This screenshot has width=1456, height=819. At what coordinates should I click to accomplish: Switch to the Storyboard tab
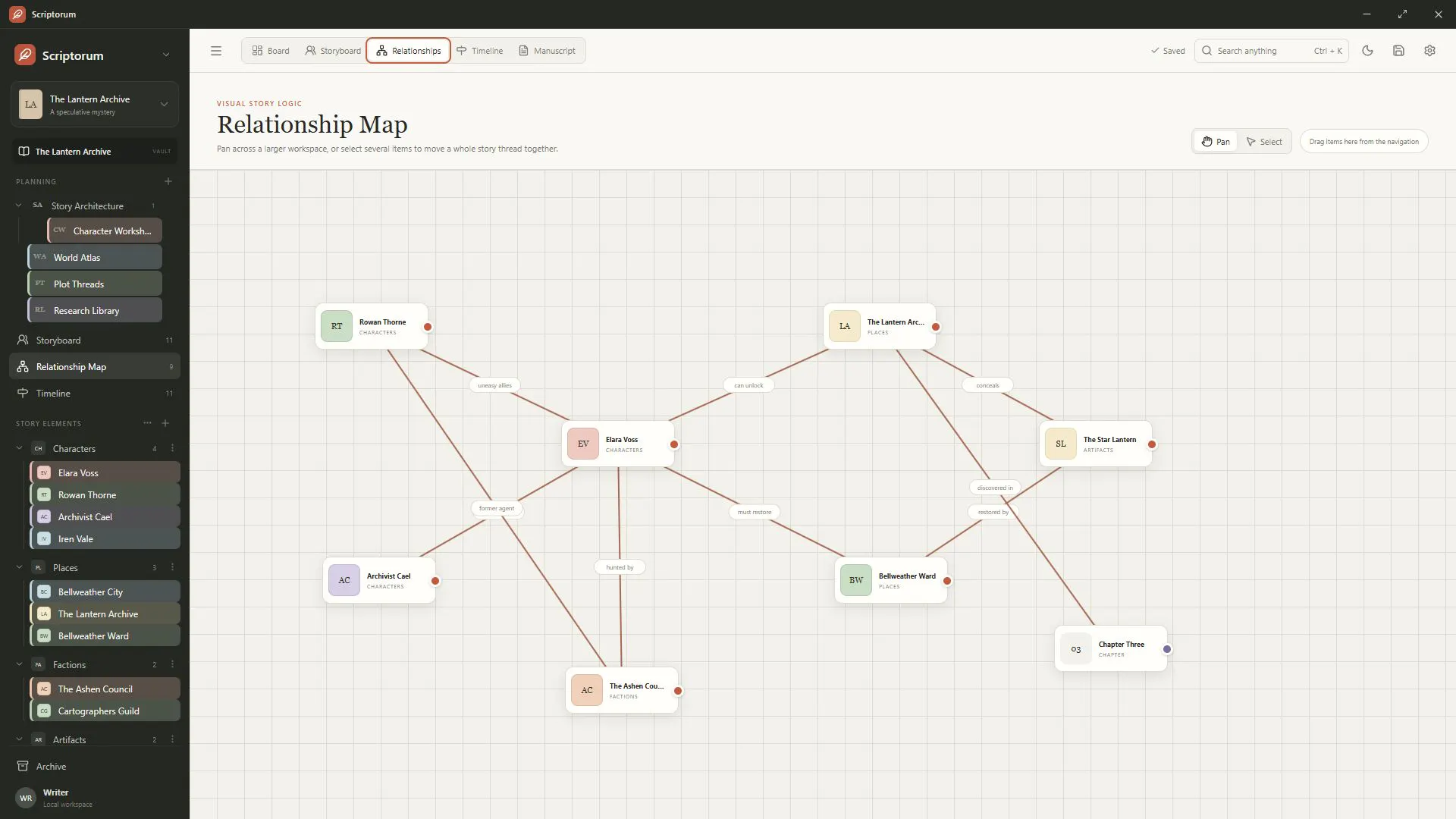pos(333,51)
